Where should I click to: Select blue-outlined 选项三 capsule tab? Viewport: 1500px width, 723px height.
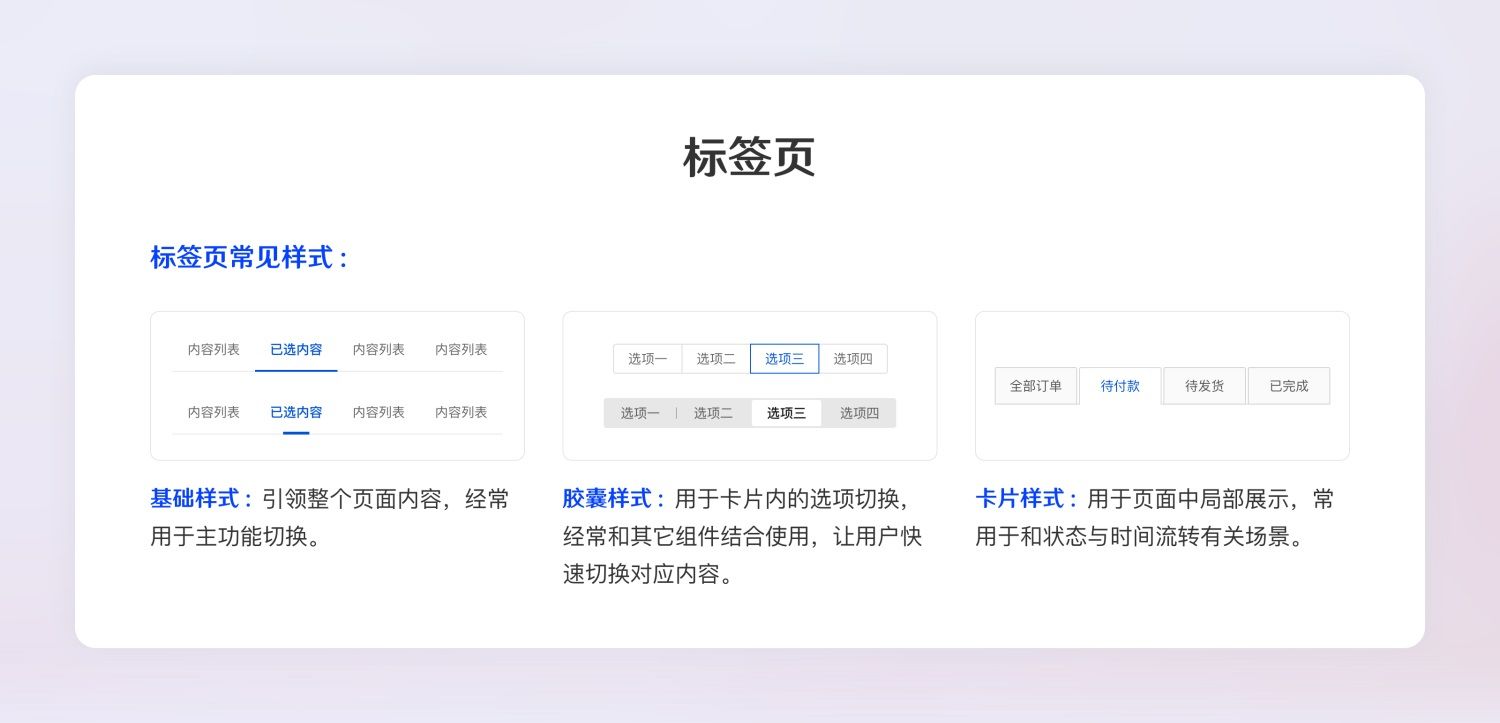pos(785,359)
